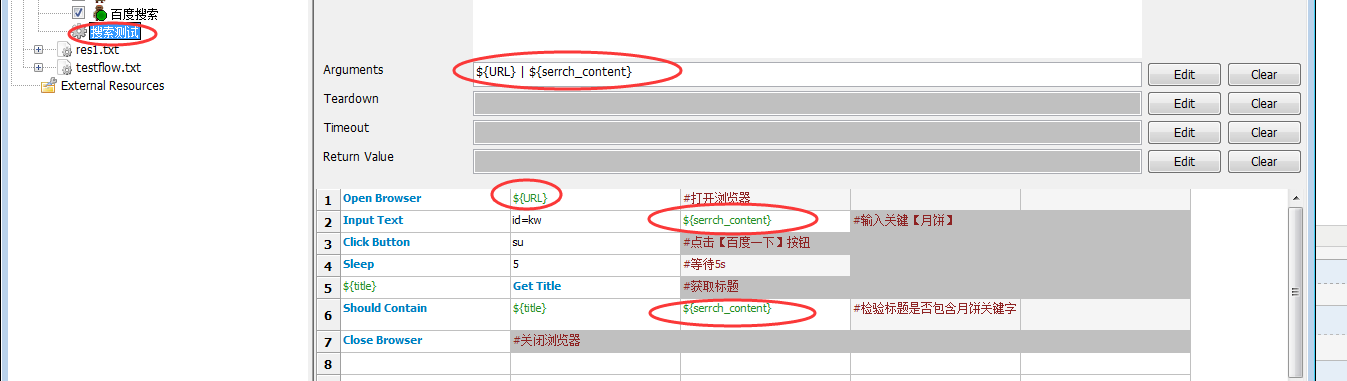Viewport: 1347px width, 381px height.
Task: Click Clear button for Arguments
Action: pos(1264,74)
